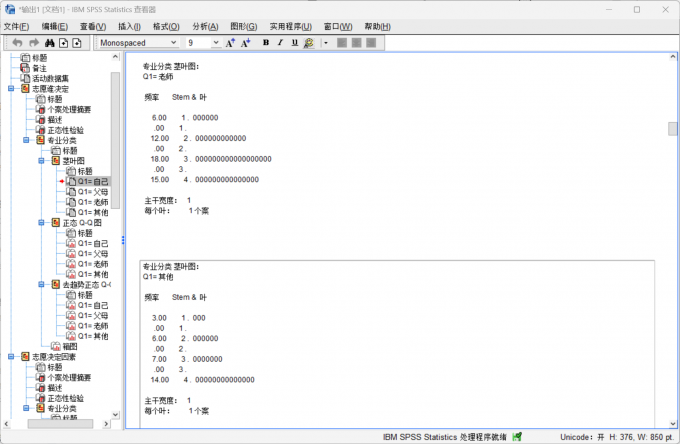Collapse the 正态 Q-Q图 tree node
Screen dimensions: 680x444
pyautogui.click(x=41, y=222)
